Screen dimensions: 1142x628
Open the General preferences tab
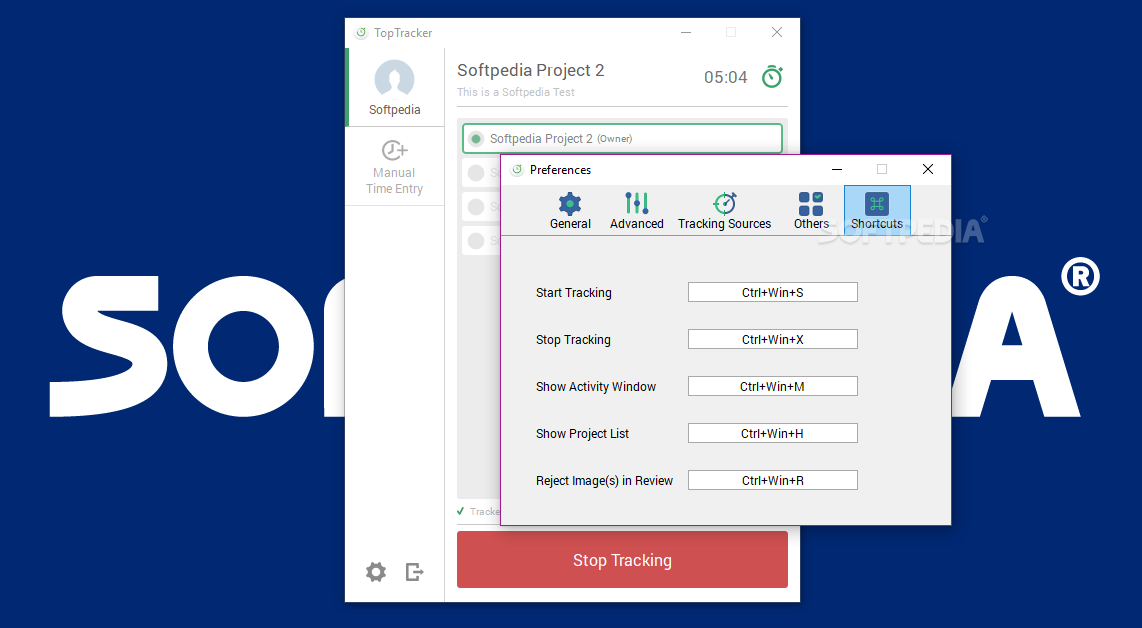coord(570,211)
